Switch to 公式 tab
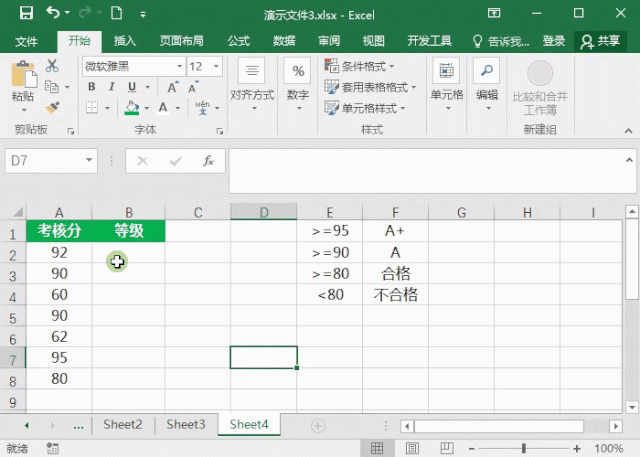The height and width of the screenshot is (457, 640). tap(238, 41)
